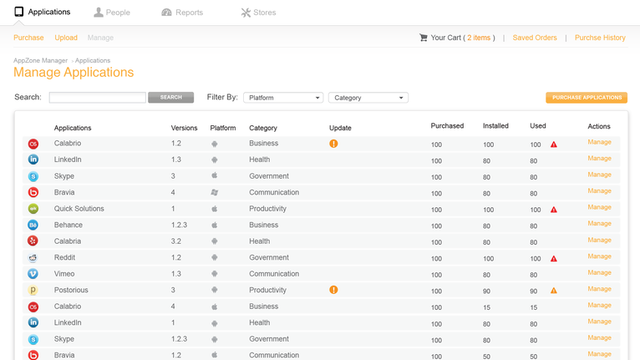Click the LinkedIn version 1.3 app icon
The width and height of the screenshot is (640, 360).
pos(33,160)
